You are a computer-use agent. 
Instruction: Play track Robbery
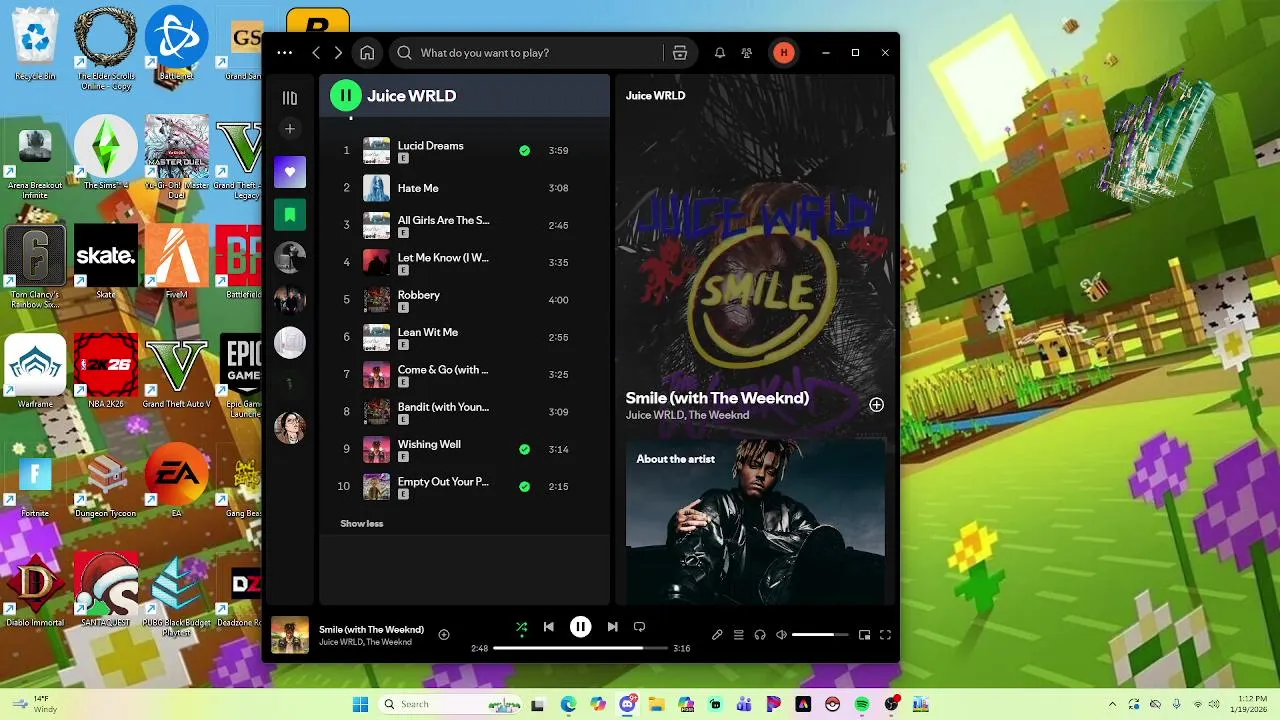point(464,300)
